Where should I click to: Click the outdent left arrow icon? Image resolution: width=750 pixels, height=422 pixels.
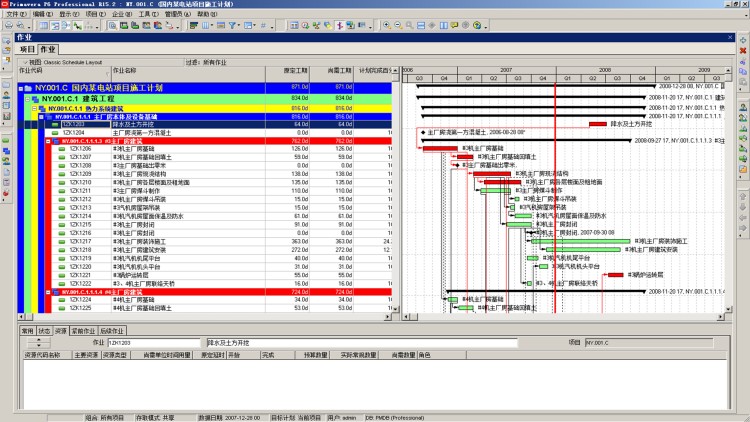tap(743, 218)
